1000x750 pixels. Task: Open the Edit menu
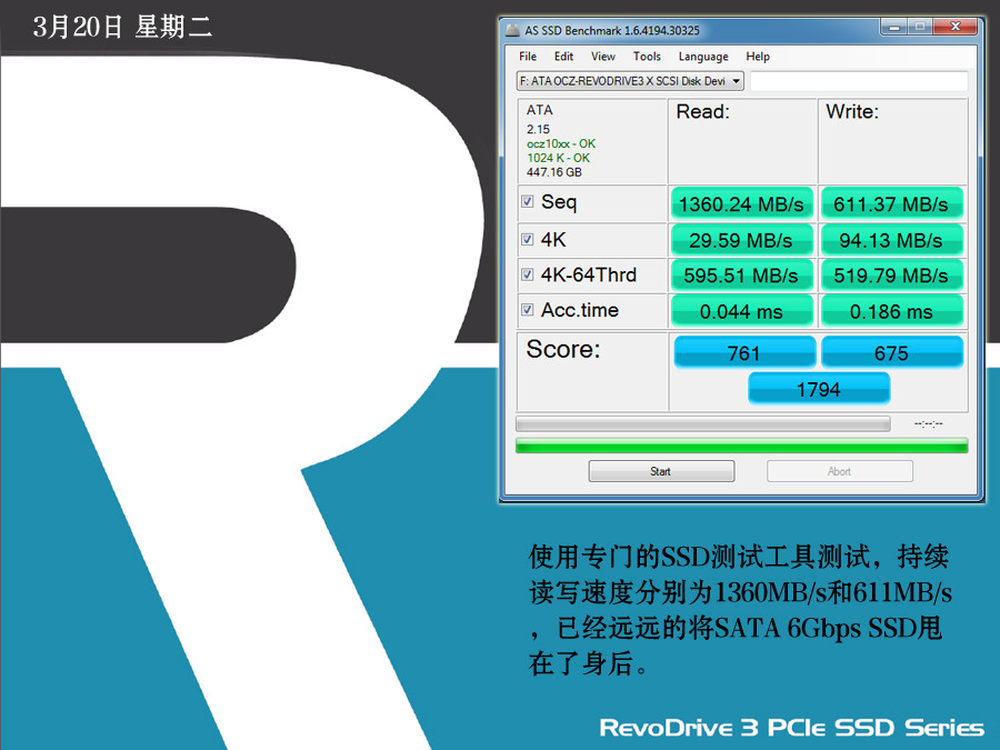coord(563,56)
